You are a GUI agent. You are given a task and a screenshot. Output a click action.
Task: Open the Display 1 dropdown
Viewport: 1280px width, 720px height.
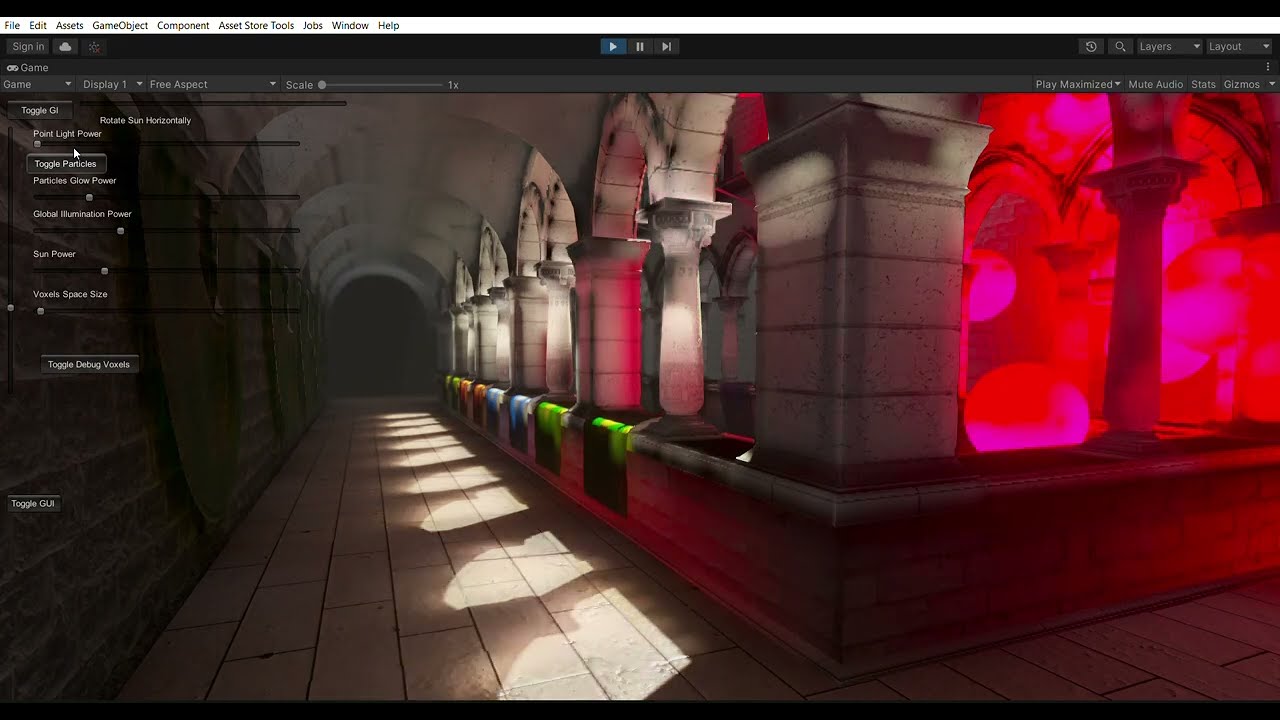(x=113, y=84)
